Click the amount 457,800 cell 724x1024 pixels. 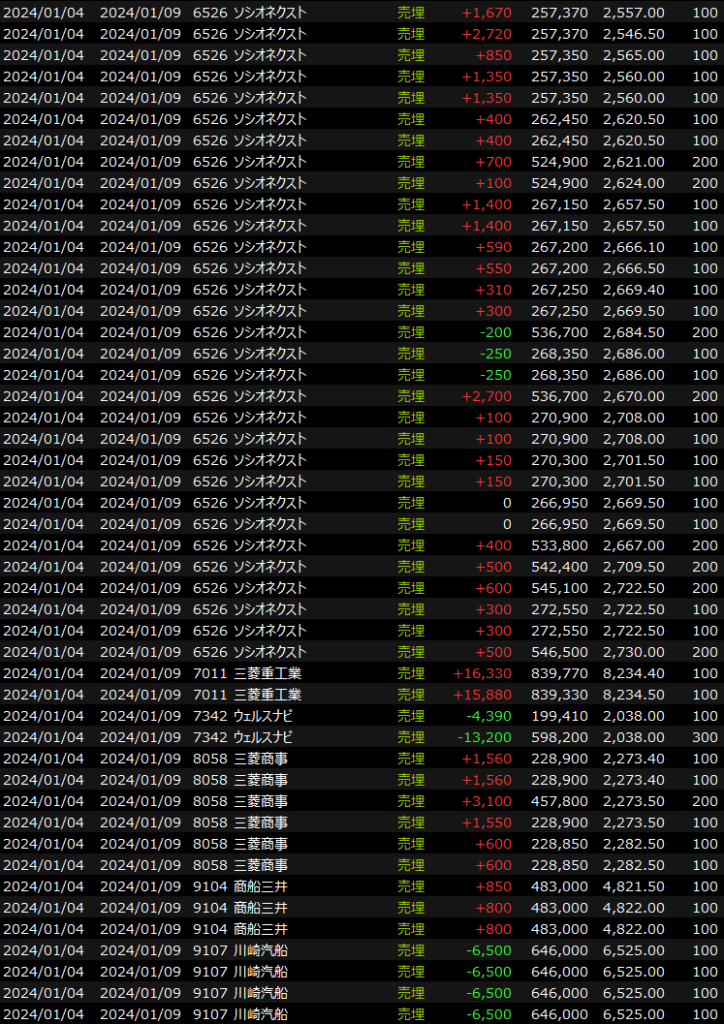pyautogui.click(x=561, y=801)
